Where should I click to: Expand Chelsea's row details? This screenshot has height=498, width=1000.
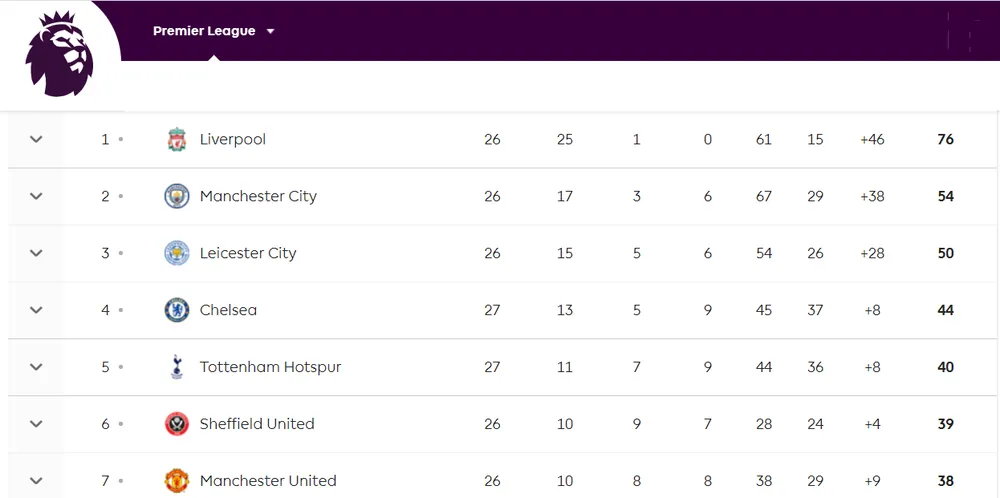click(36, 310)
